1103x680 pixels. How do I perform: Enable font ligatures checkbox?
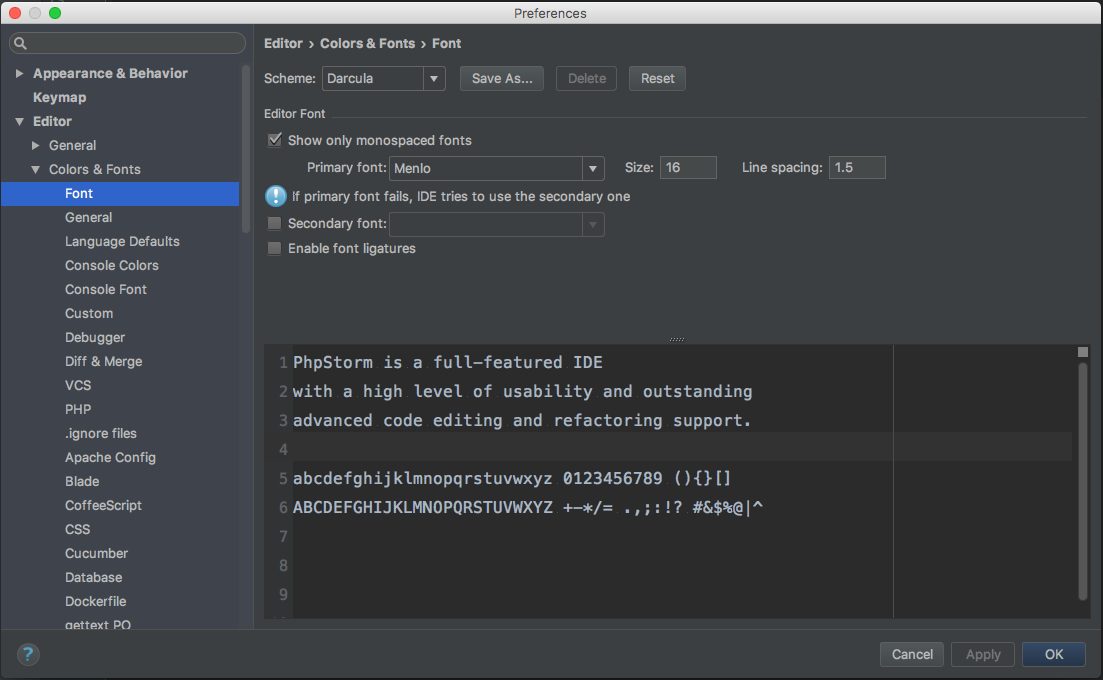(x=275, y=248)
